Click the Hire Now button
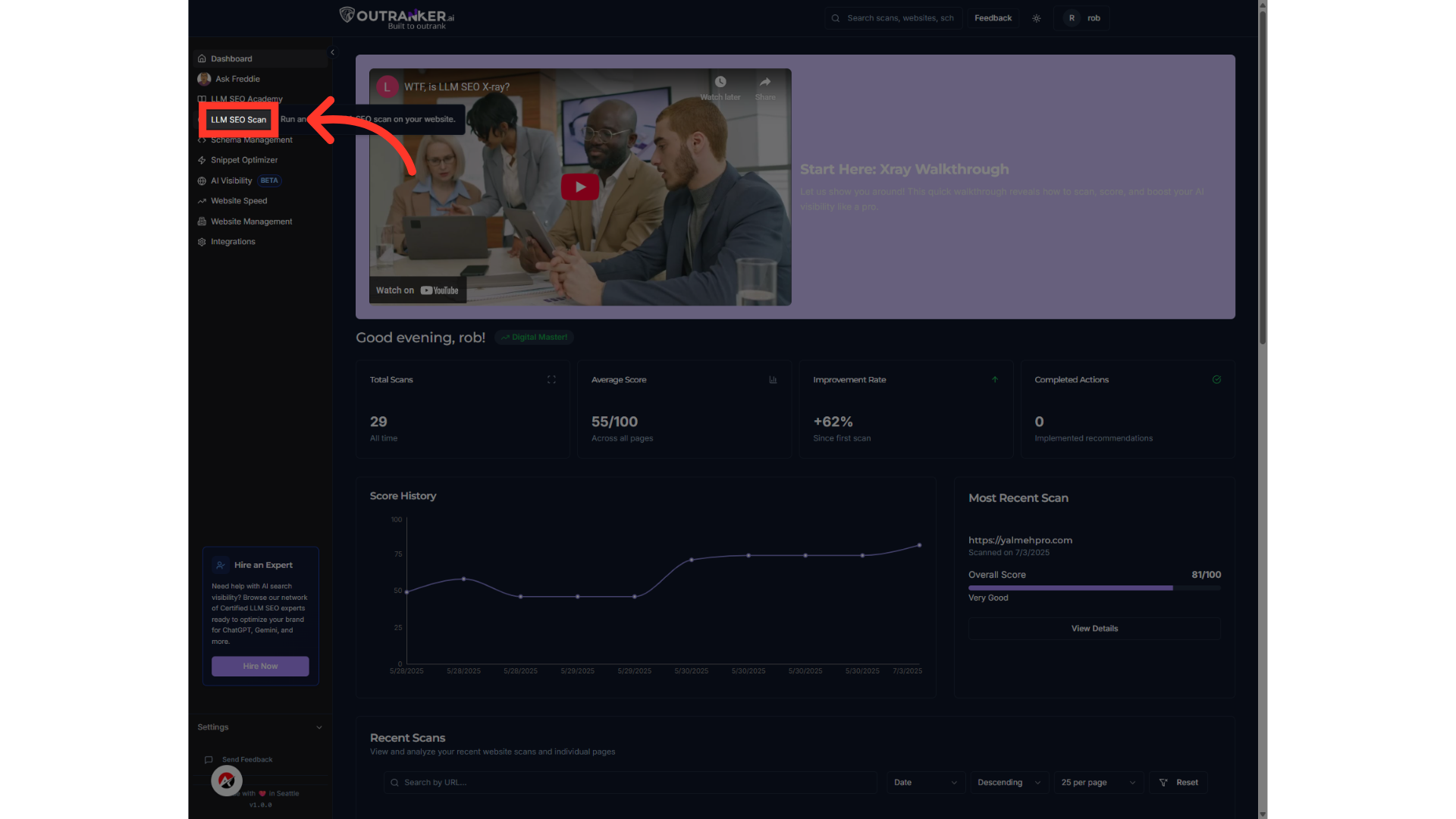 260,666
